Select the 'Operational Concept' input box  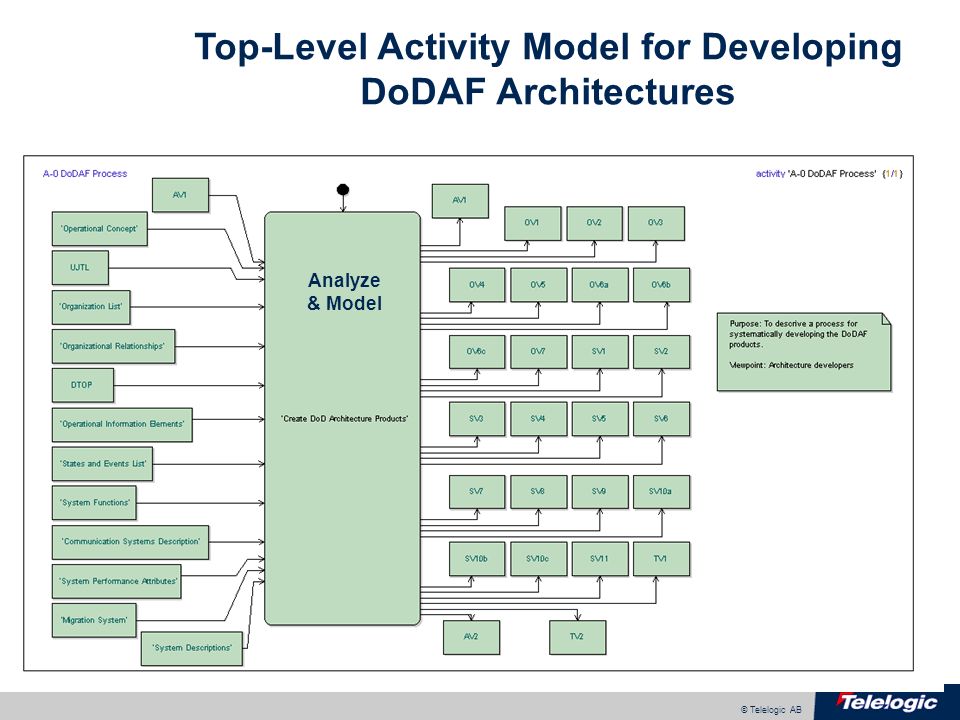click(x=99, y=229)
